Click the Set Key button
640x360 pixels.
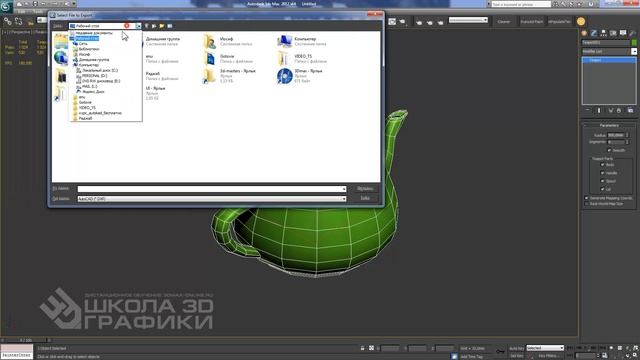point(516,356)
